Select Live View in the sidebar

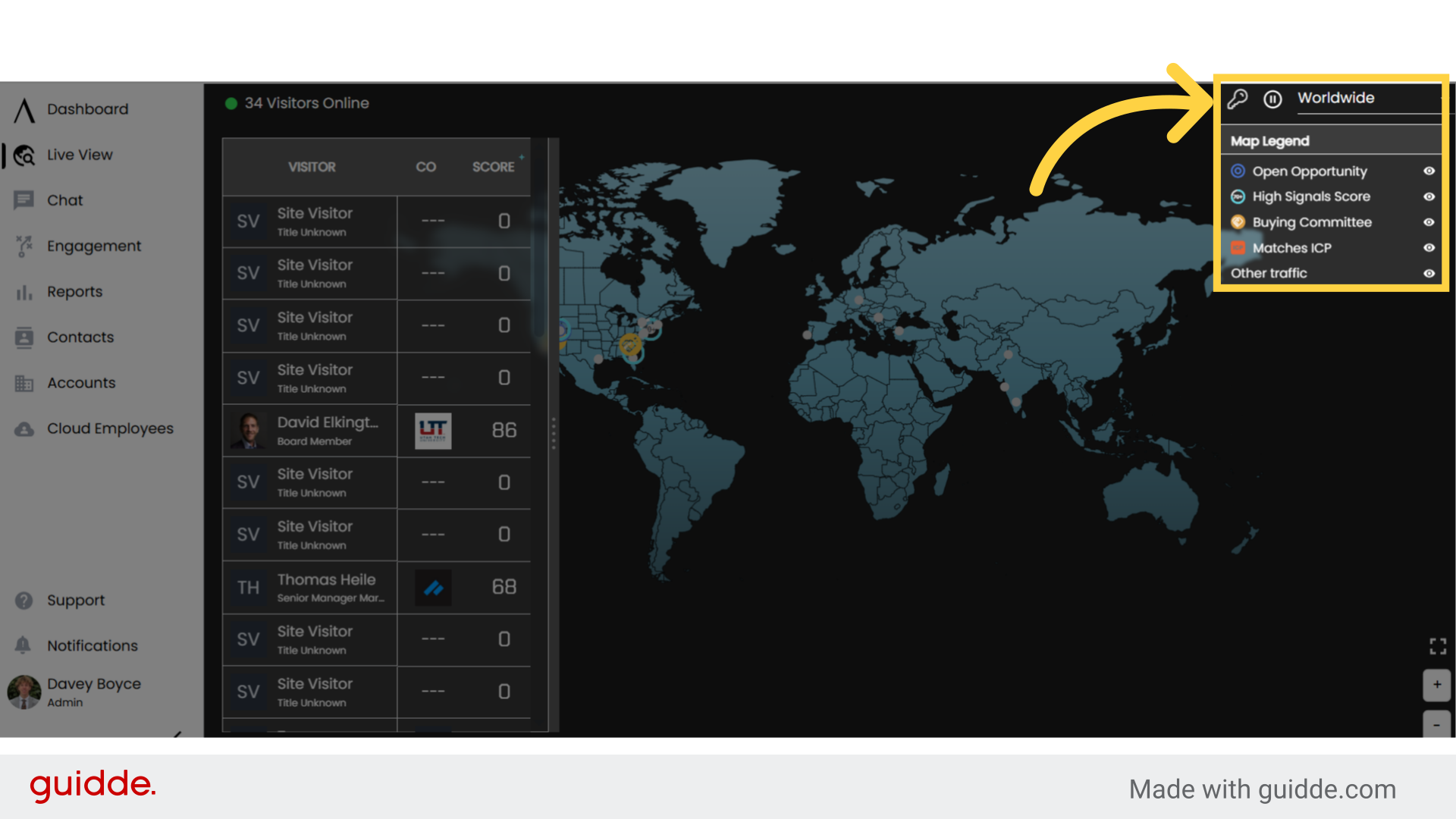80,155
